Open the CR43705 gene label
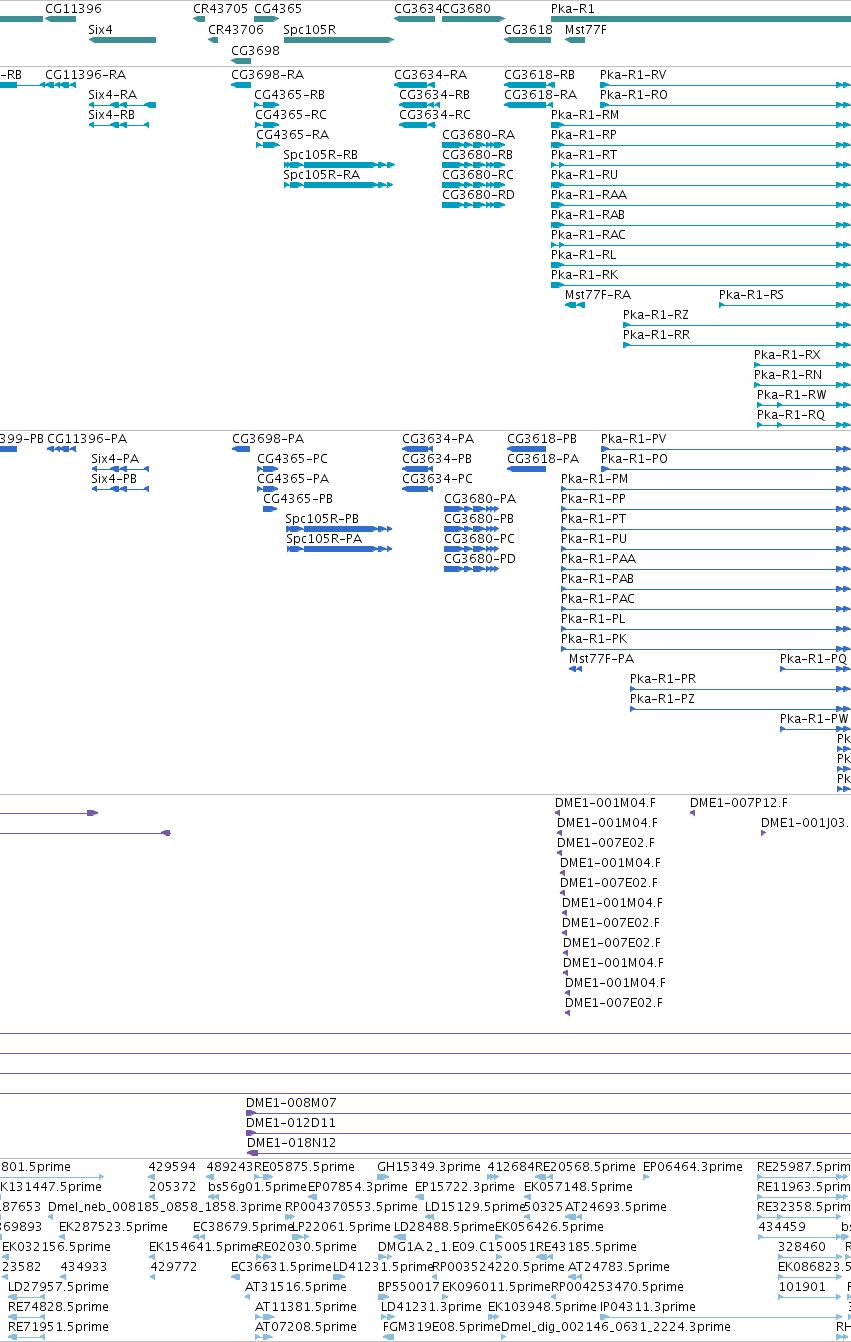The width and height of the screenshot is (851, 1342). 220,8
